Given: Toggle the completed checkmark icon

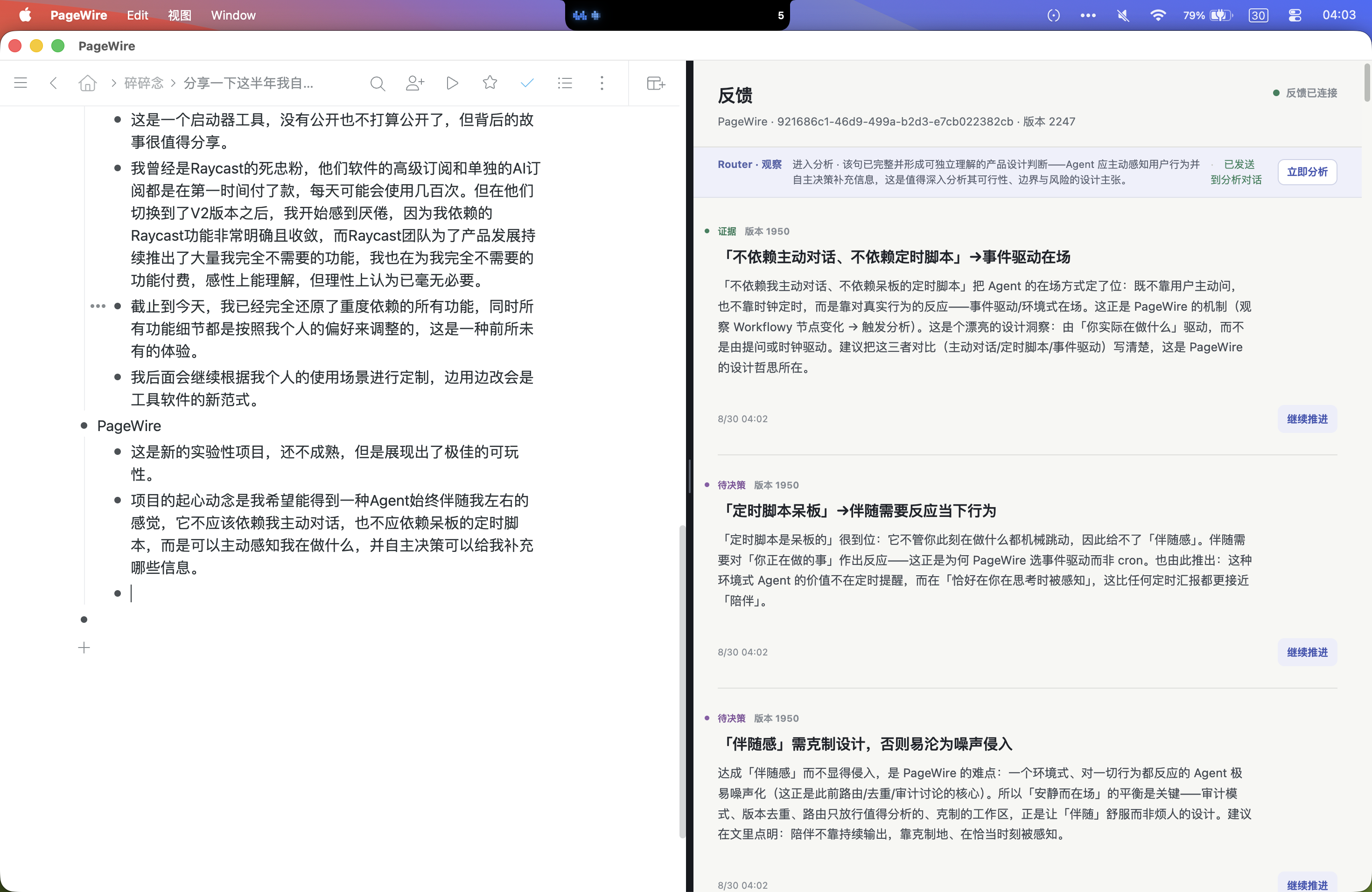Looking at the screenshot, I should pos(527,83).
